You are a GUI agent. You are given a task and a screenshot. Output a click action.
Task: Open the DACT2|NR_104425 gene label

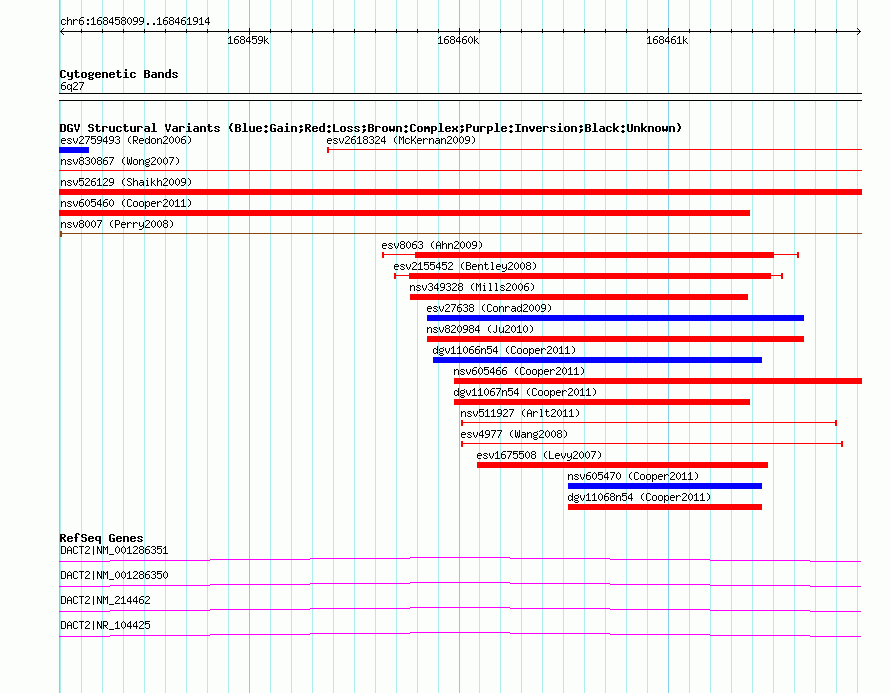[105, 625]
